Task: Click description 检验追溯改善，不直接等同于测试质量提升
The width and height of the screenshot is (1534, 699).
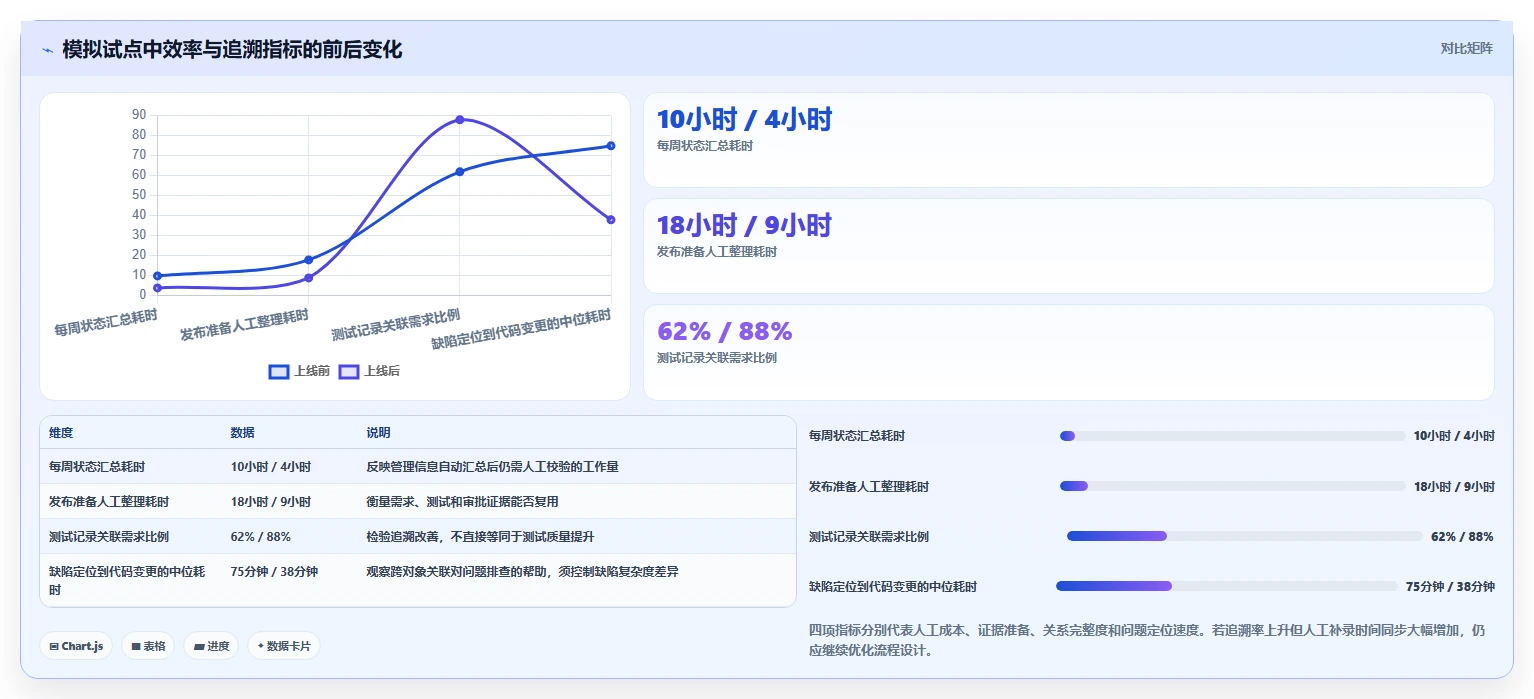Action: click(x=480, y=537)
